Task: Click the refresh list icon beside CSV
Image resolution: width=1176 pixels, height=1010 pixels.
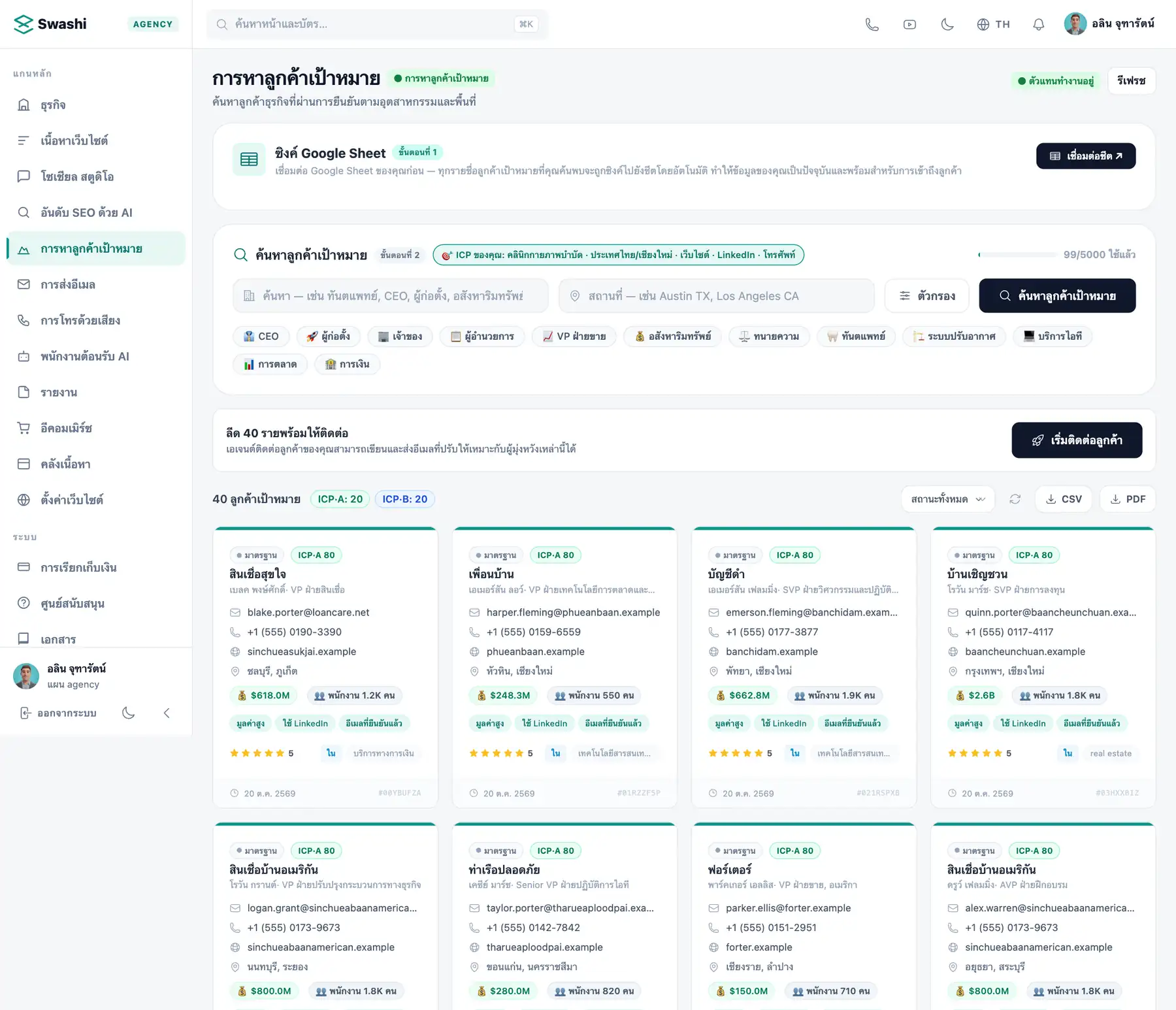Action: tap(1015, 499)
